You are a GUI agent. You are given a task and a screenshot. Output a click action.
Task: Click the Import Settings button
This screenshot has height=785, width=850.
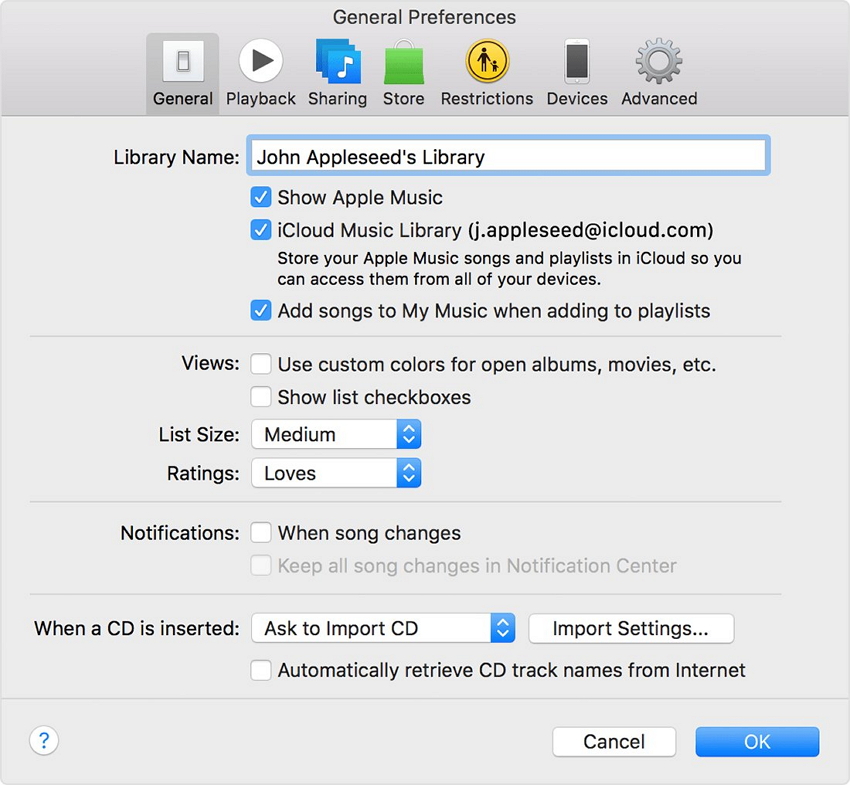point(630,629)
